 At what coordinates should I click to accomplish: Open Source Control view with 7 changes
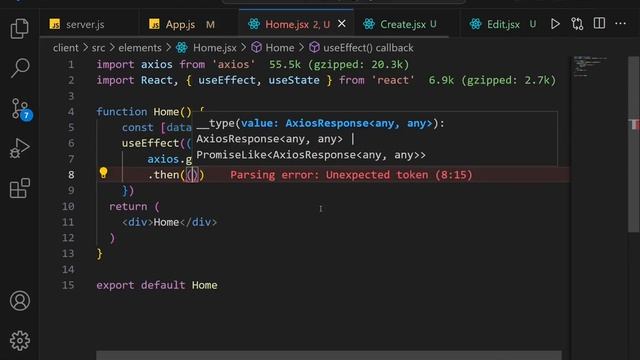[x=20, y=109]
